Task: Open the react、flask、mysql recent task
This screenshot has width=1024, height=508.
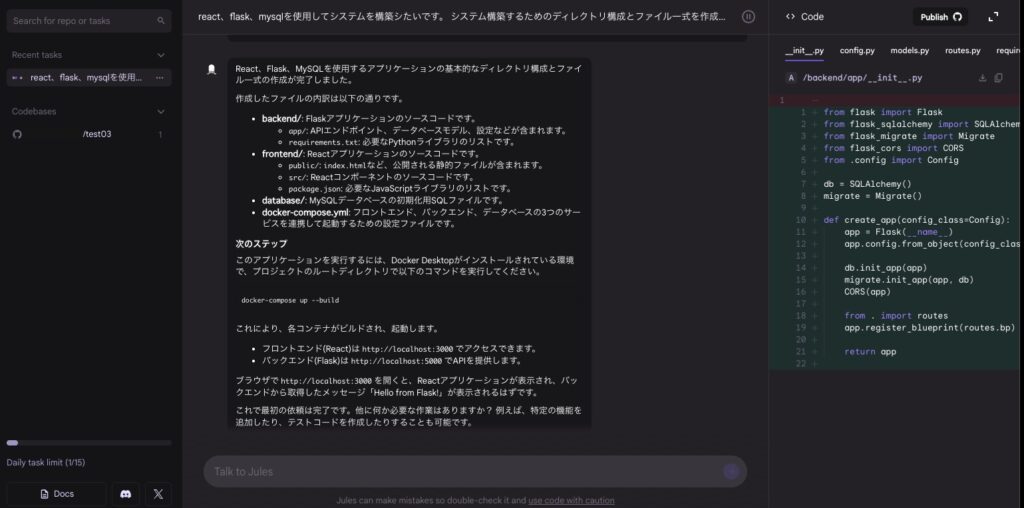Action: (89, 78)
